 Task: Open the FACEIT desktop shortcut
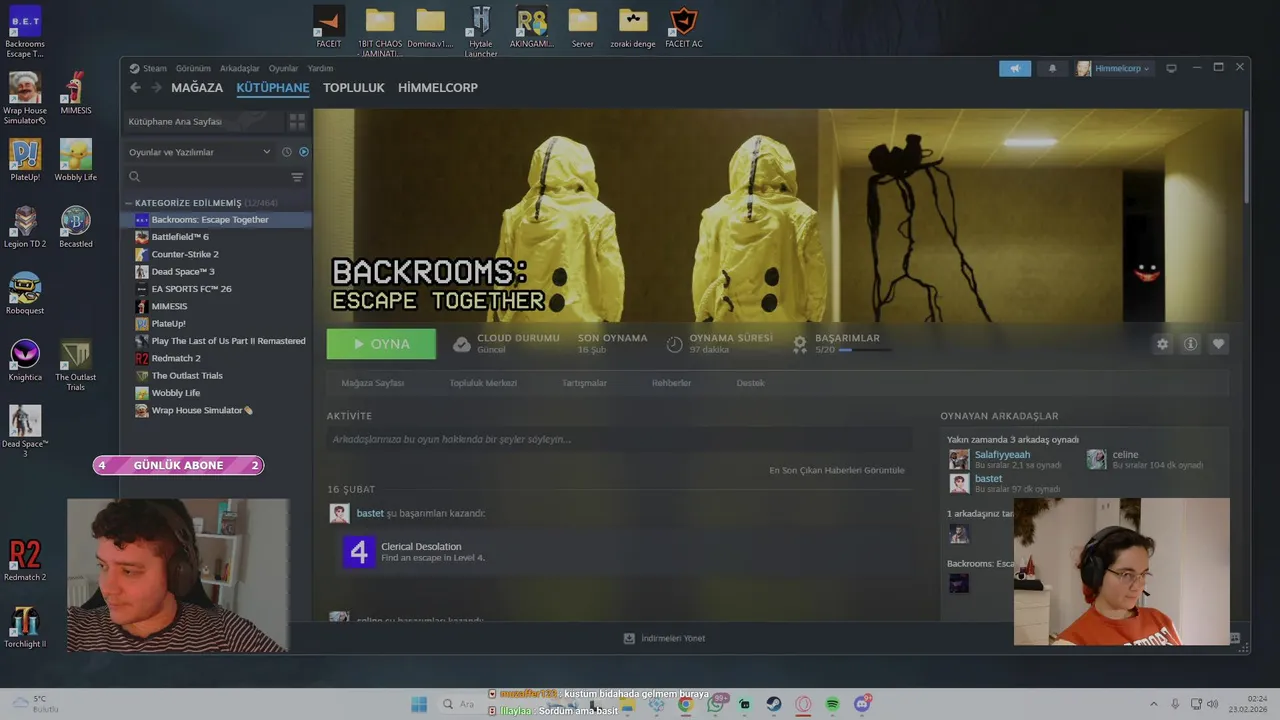(x=328, y=27)
